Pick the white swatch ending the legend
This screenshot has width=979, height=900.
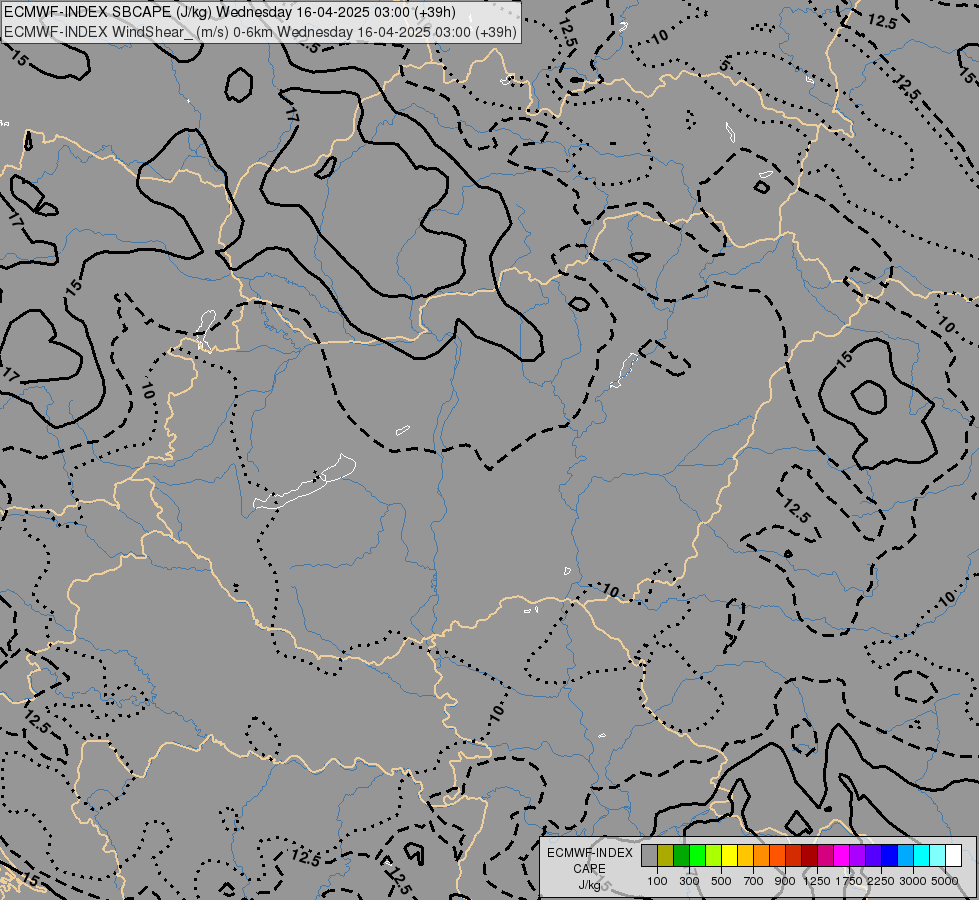(x=953, y=856)
